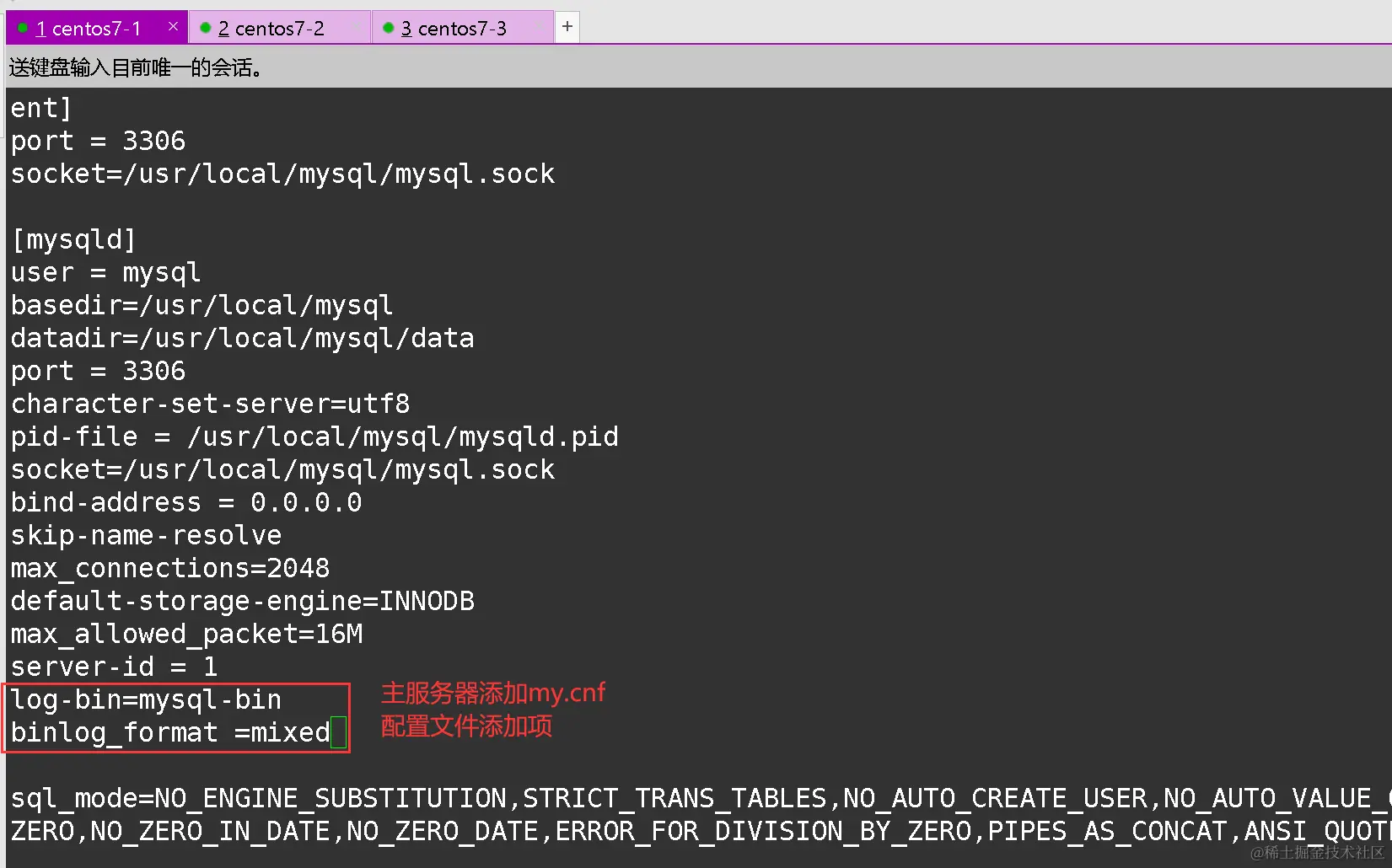Click the max_connections=2048 line

click(169, 568)
